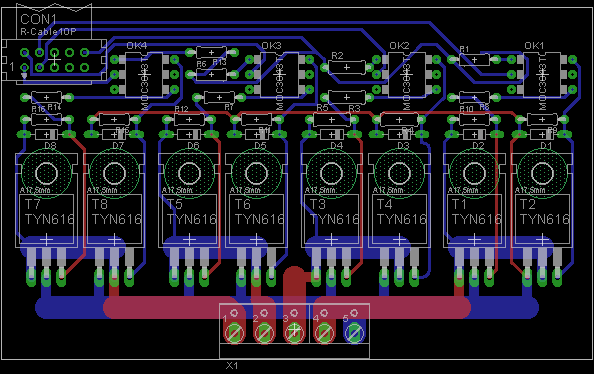Pick blue screw terminal pad 5 of X1
The height and width of the screenshot is (374, 594).
coord(354,334)
